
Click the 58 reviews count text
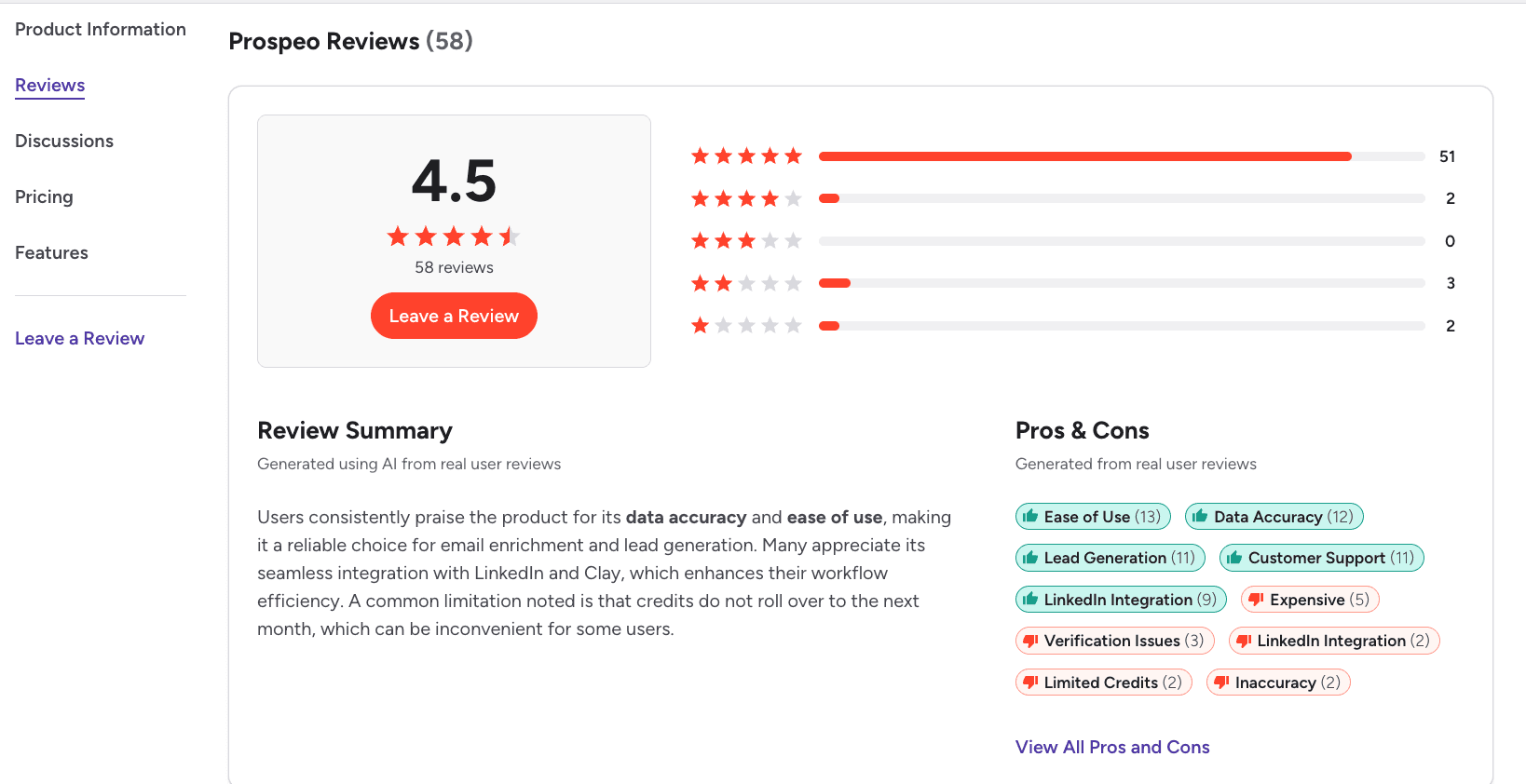[454, 267]
